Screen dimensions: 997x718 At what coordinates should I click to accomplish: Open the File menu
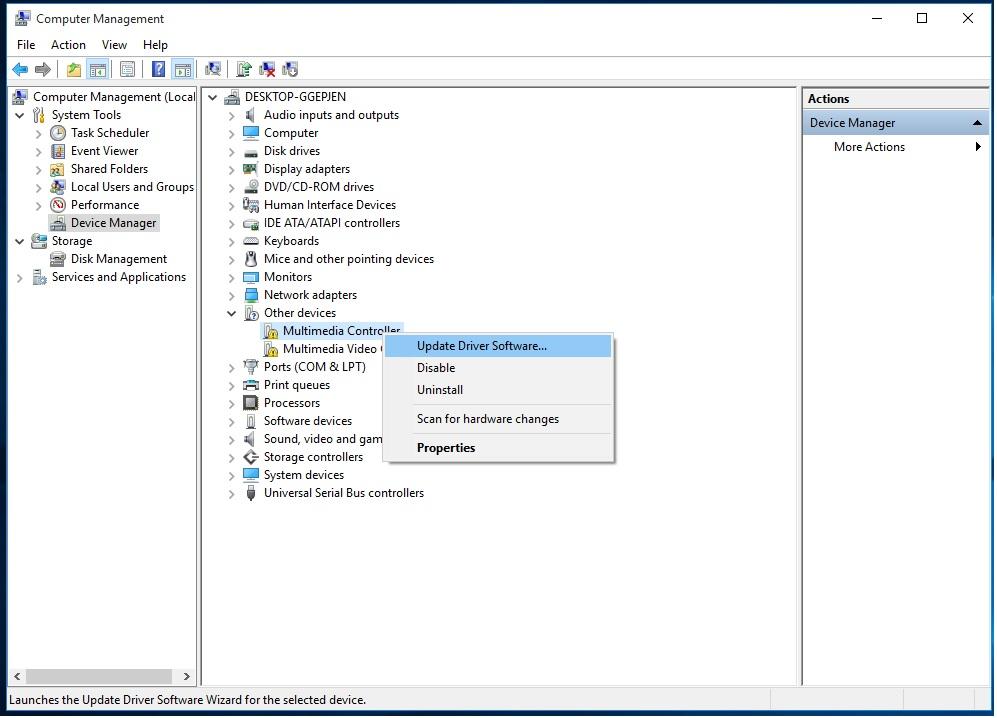[x=26, y=45]
